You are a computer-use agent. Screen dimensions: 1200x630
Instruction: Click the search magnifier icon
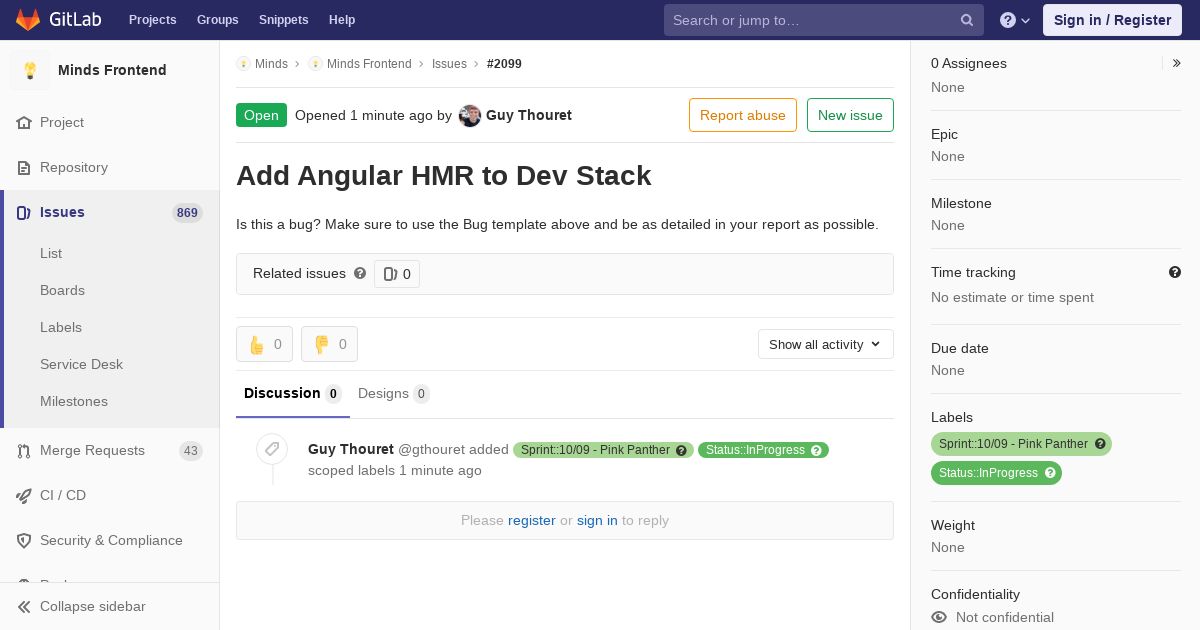pos(967,20)
